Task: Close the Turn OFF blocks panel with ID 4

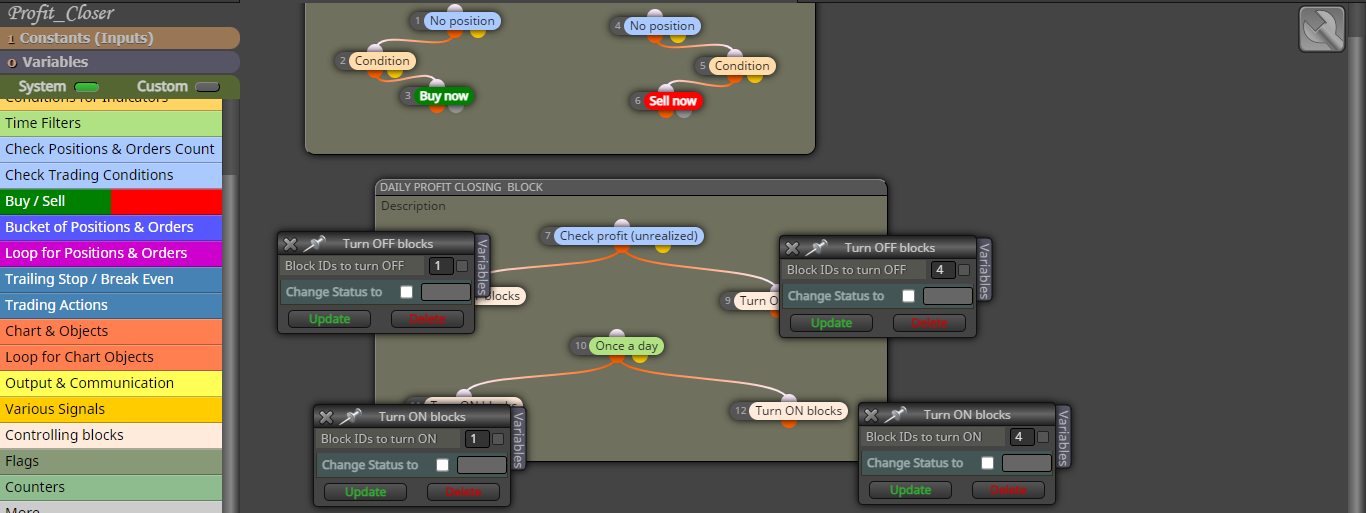Action: click(792, 248)
